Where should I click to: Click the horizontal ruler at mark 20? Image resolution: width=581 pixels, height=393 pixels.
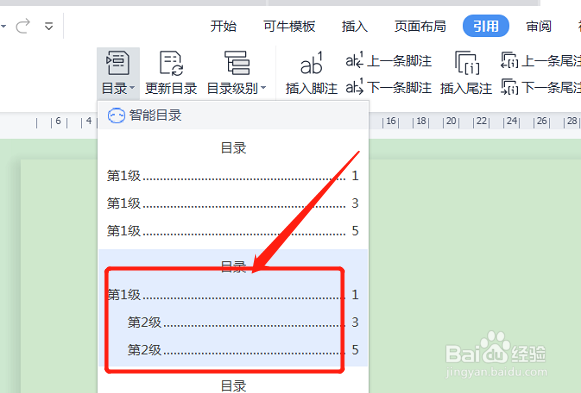451,121
